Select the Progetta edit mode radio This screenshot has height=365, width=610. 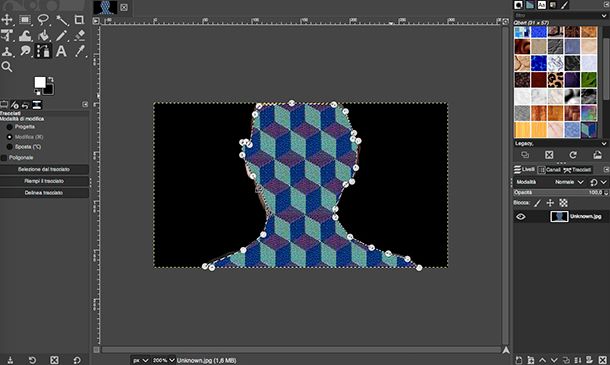[x=10, y=127]
